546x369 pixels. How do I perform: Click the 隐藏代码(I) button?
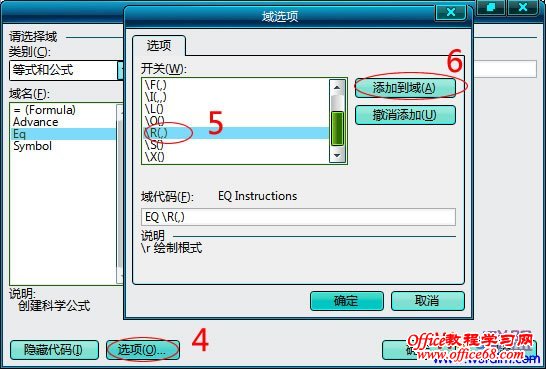pos(54,350)
